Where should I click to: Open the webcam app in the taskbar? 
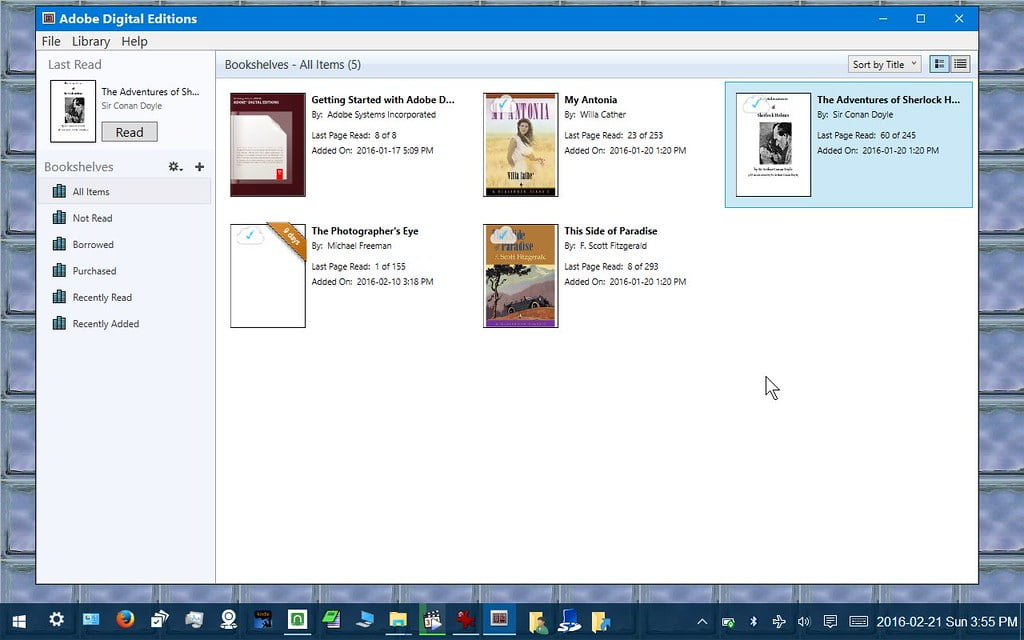tap(229, 619)
